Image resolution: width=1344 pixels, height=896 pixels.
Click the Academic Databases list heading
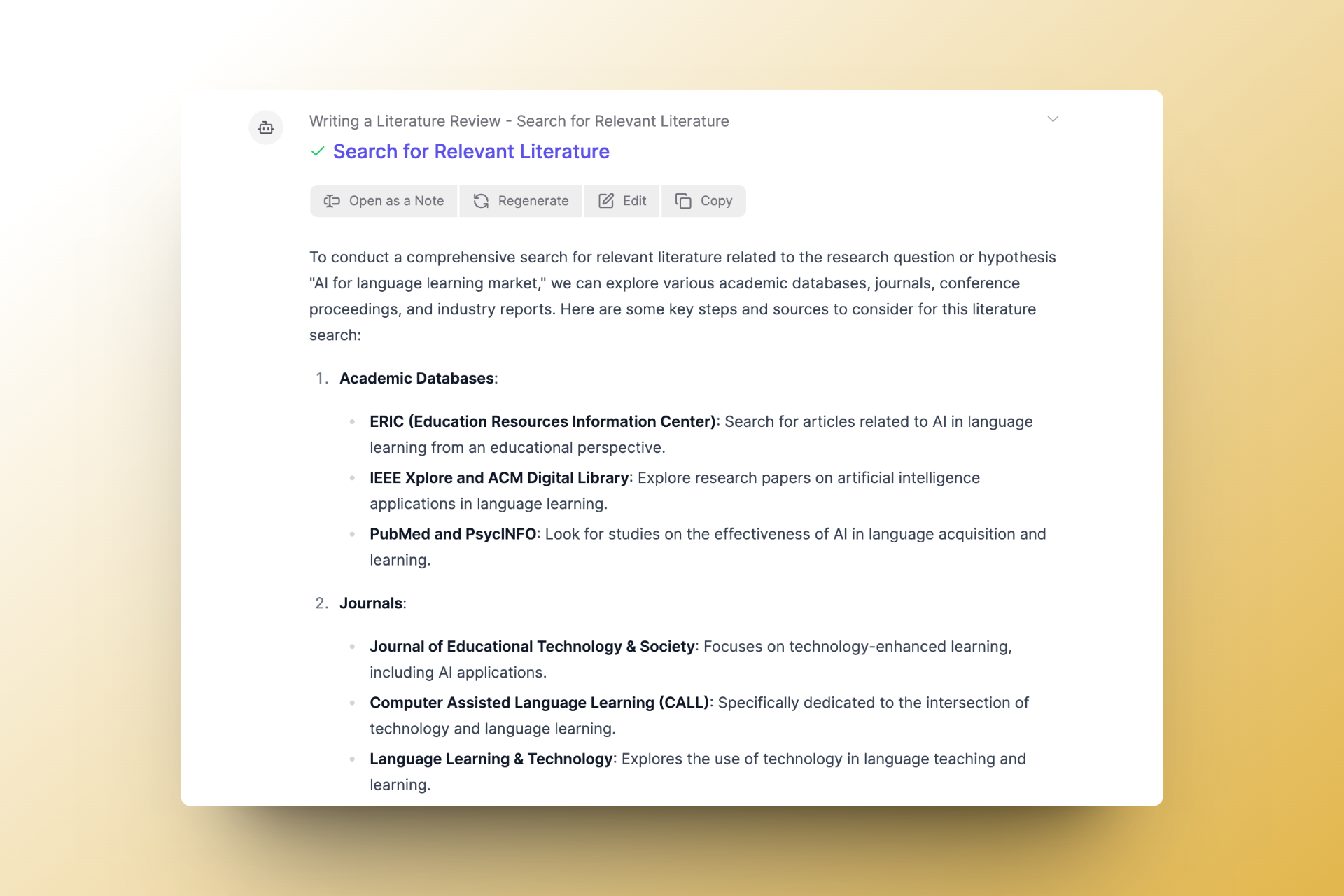(x=417, y=379)
